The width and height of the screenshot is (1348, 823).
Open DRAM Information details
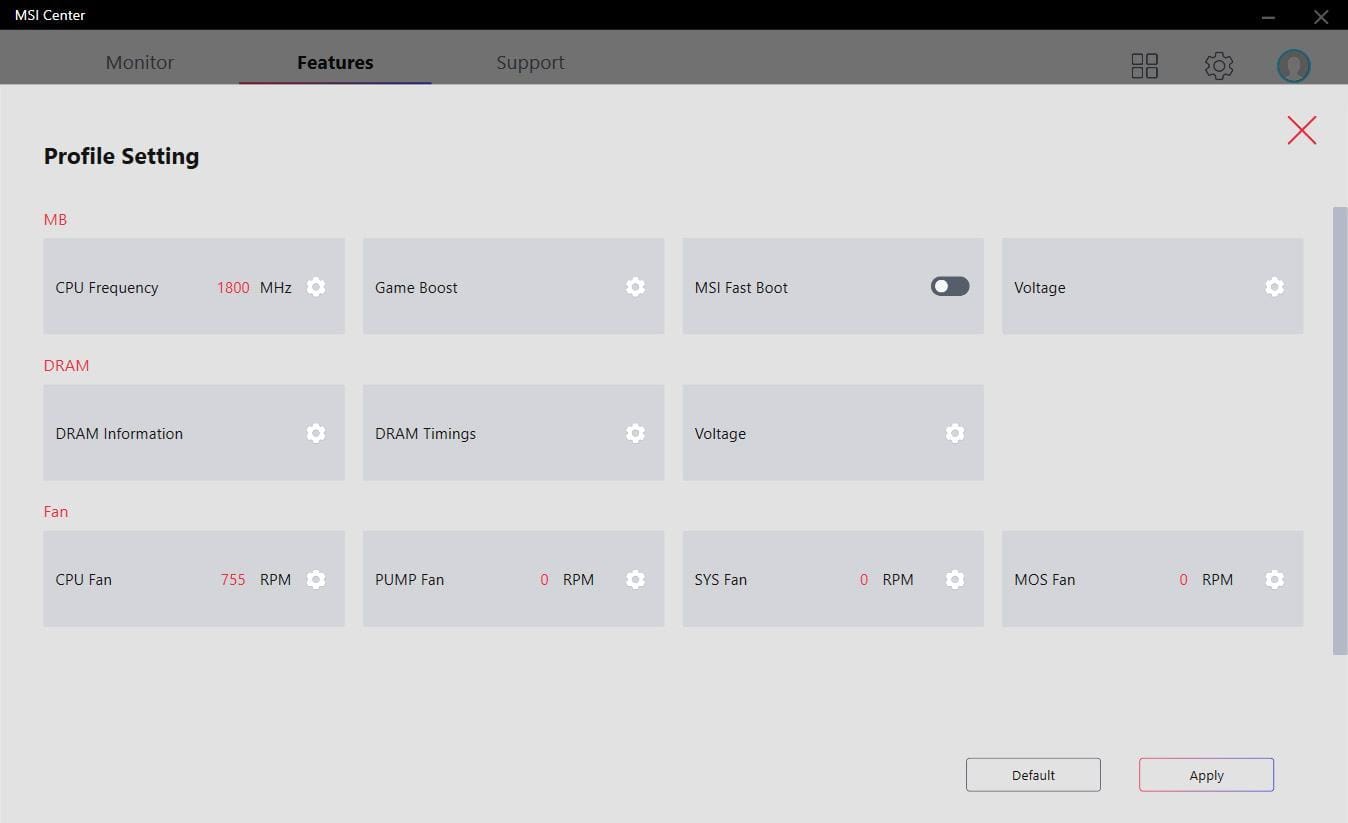pos(316,433)
